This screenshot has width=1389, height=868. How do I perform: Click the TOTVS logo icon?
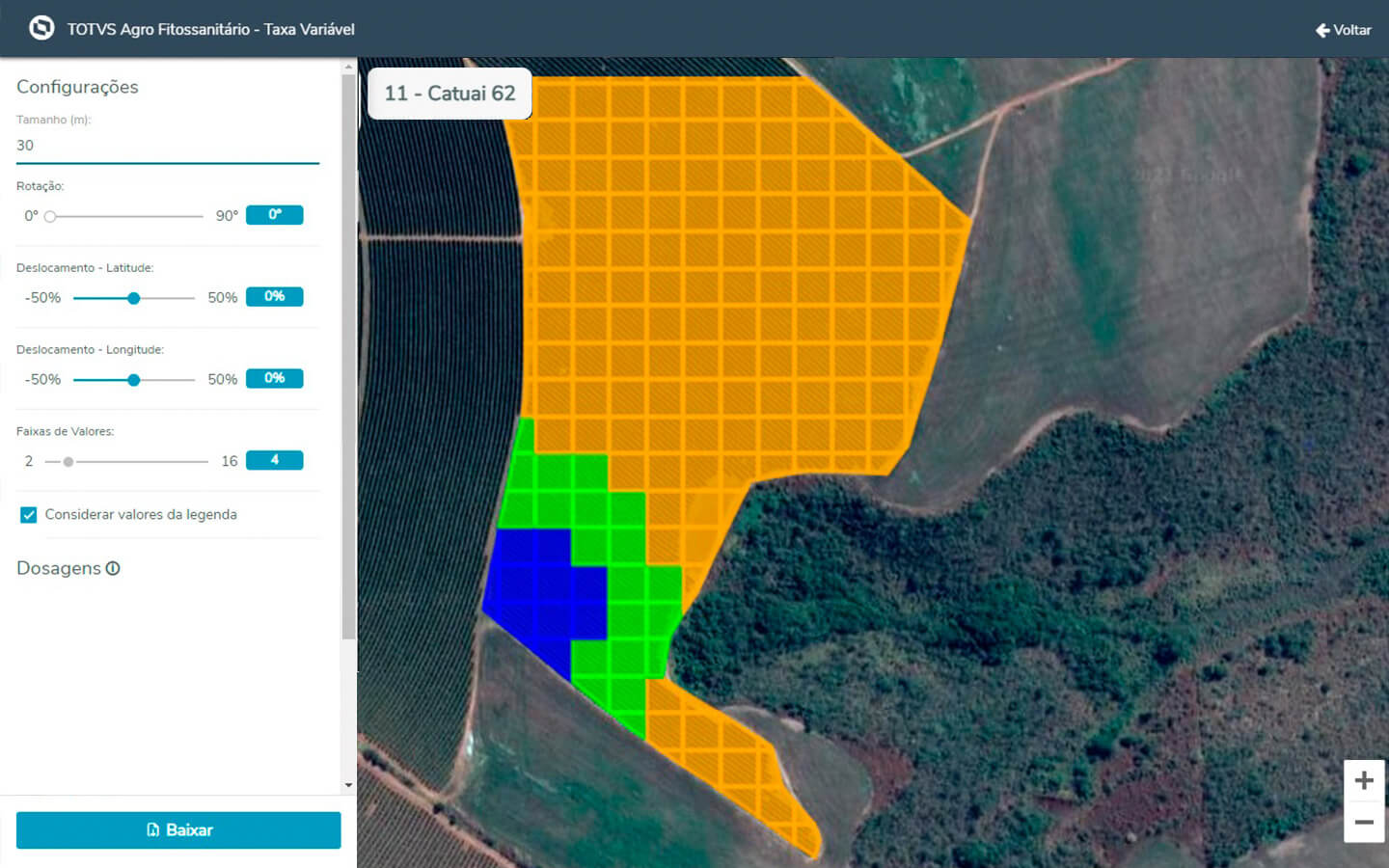tap(41, 28)
